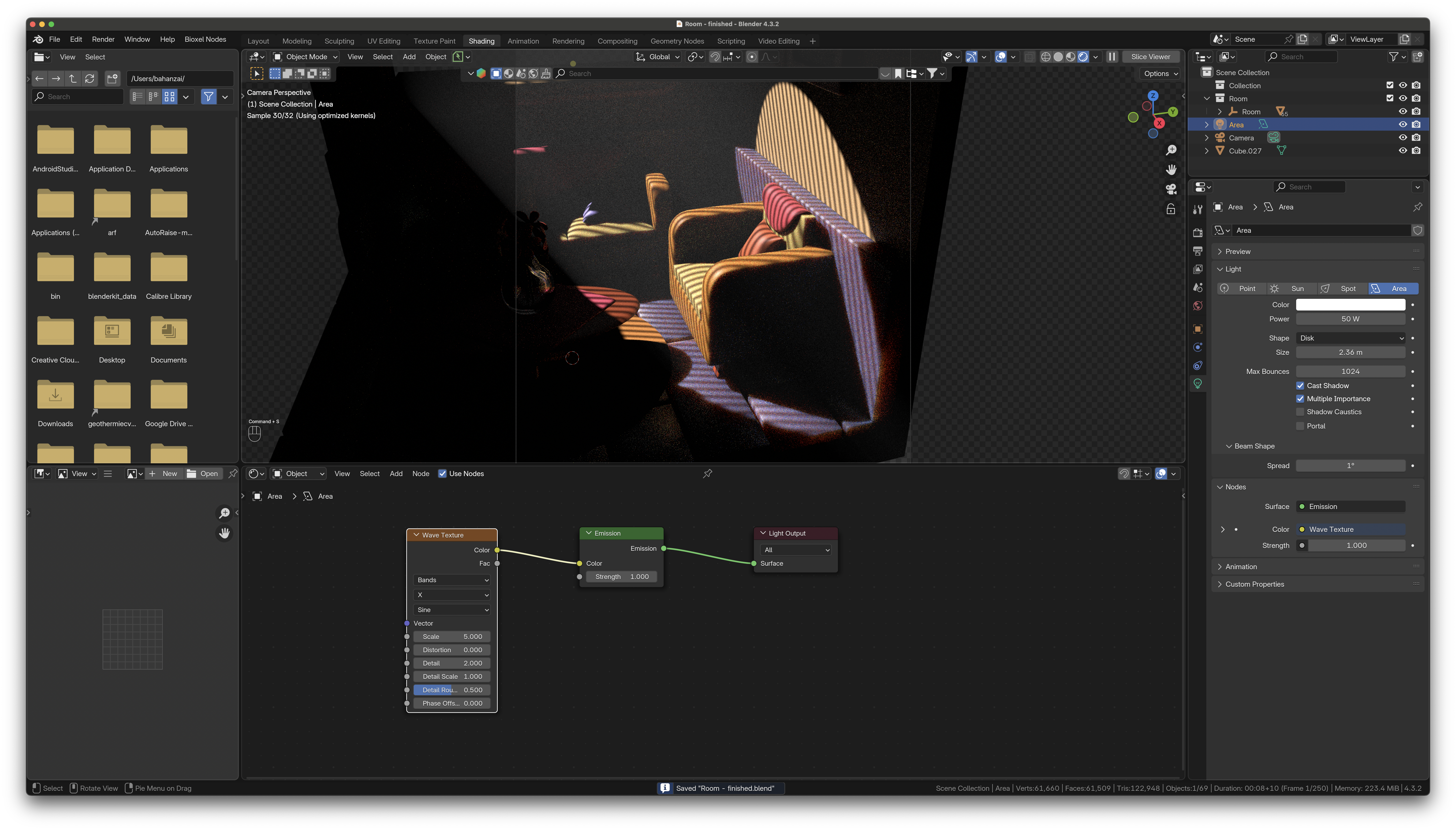Enable the Portal checkbox

1300,426
